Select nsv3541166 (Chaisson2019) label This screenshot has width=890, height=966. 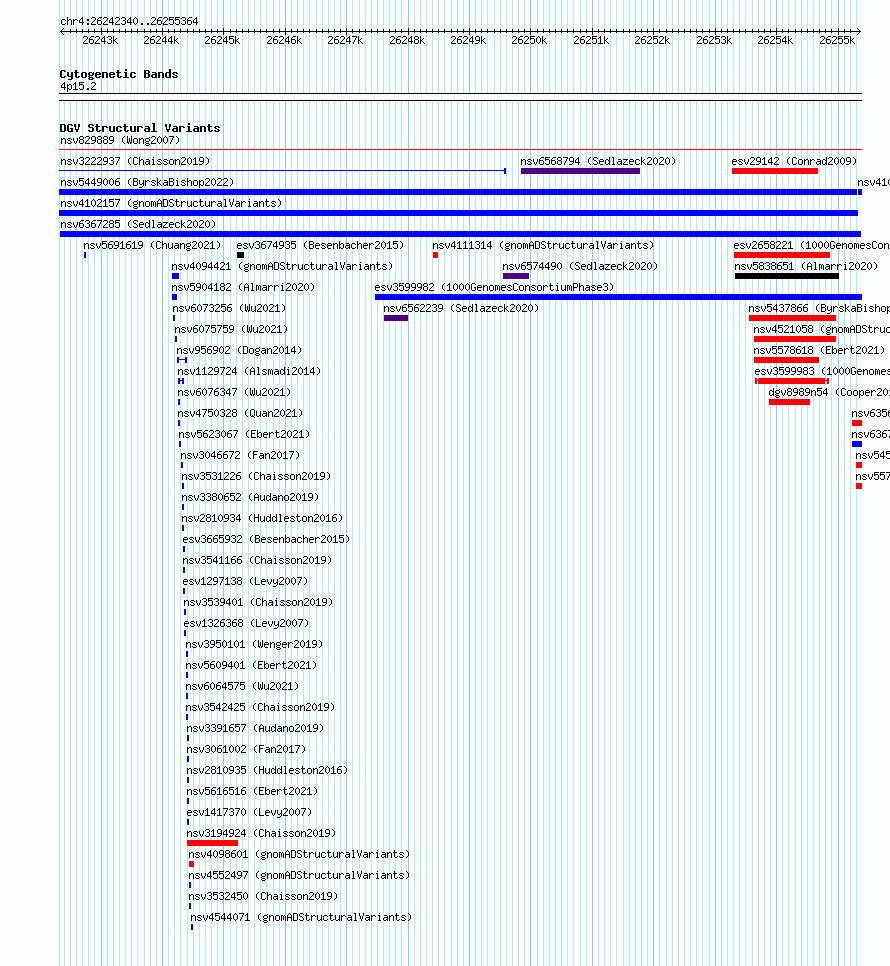point(257,560)
